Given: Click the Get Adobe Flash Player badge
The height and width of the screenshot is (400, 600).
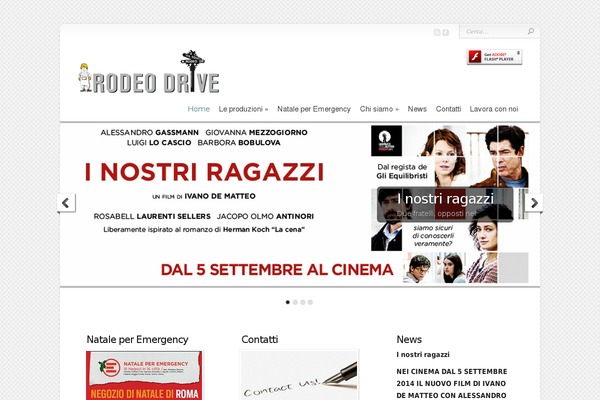Looking at the screenshot, I should pos(494,57).
